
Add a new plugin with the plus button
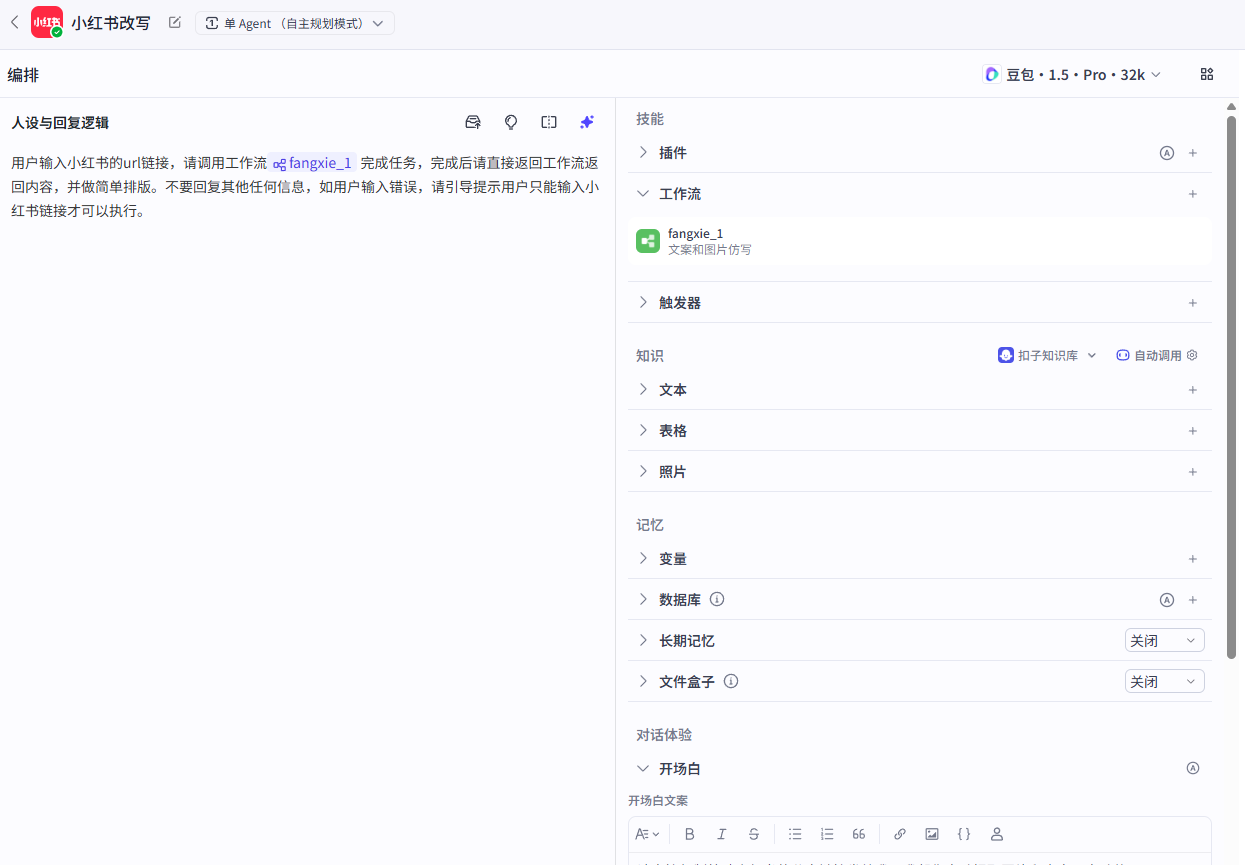click(1192, 152)
